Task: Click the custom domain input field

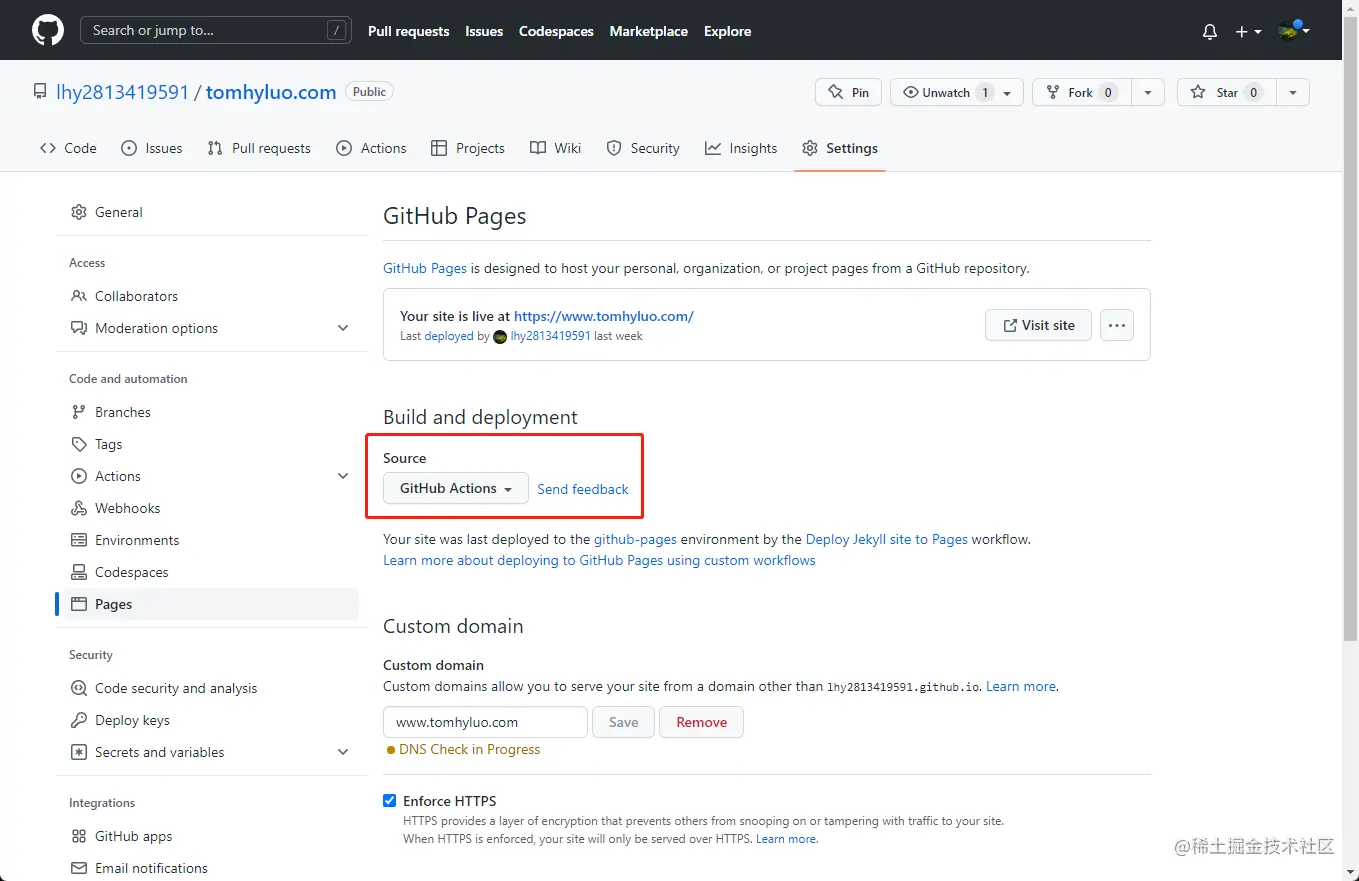Action: tap(485, 722)
